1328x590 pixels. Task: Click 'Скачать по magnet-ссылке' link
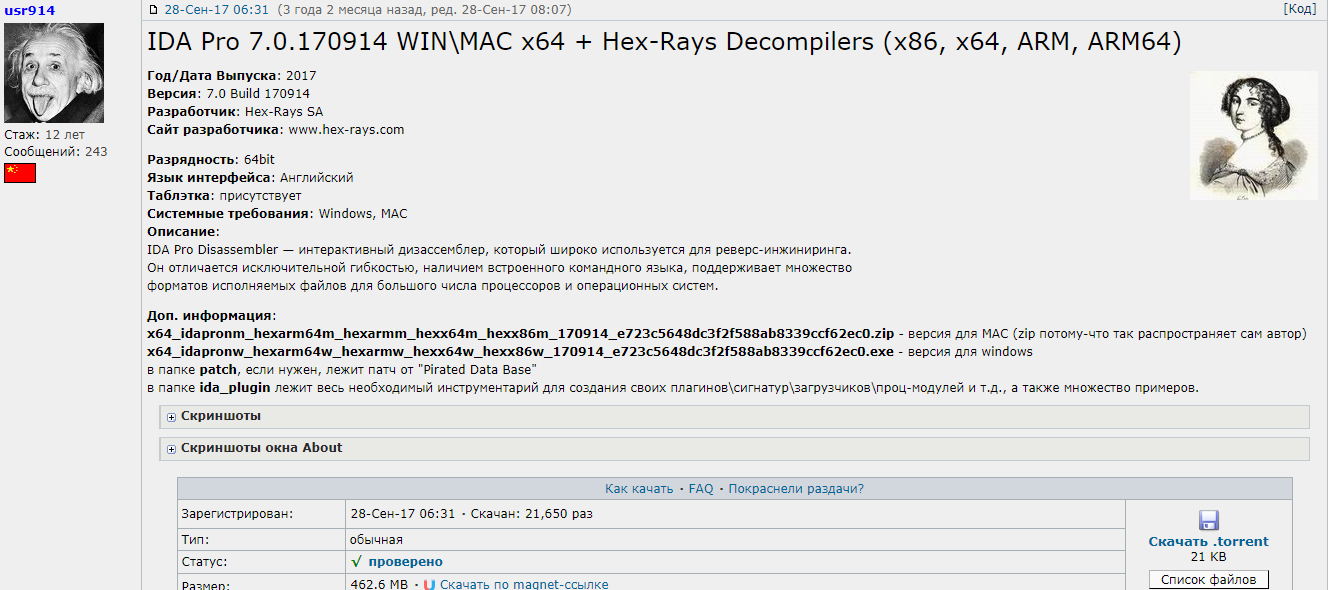pyautogui.click(x=524, y=585)
